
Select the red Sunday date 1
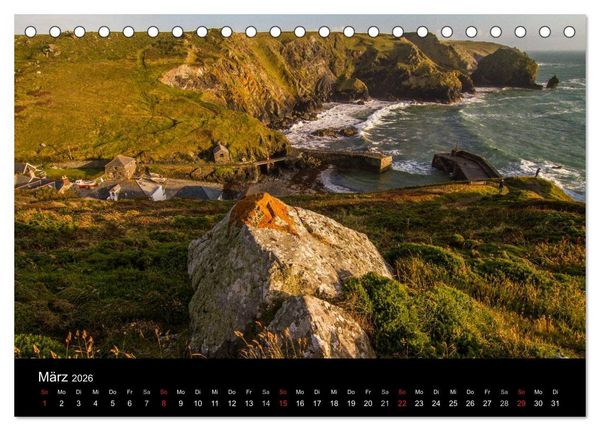tap(44, 403)
